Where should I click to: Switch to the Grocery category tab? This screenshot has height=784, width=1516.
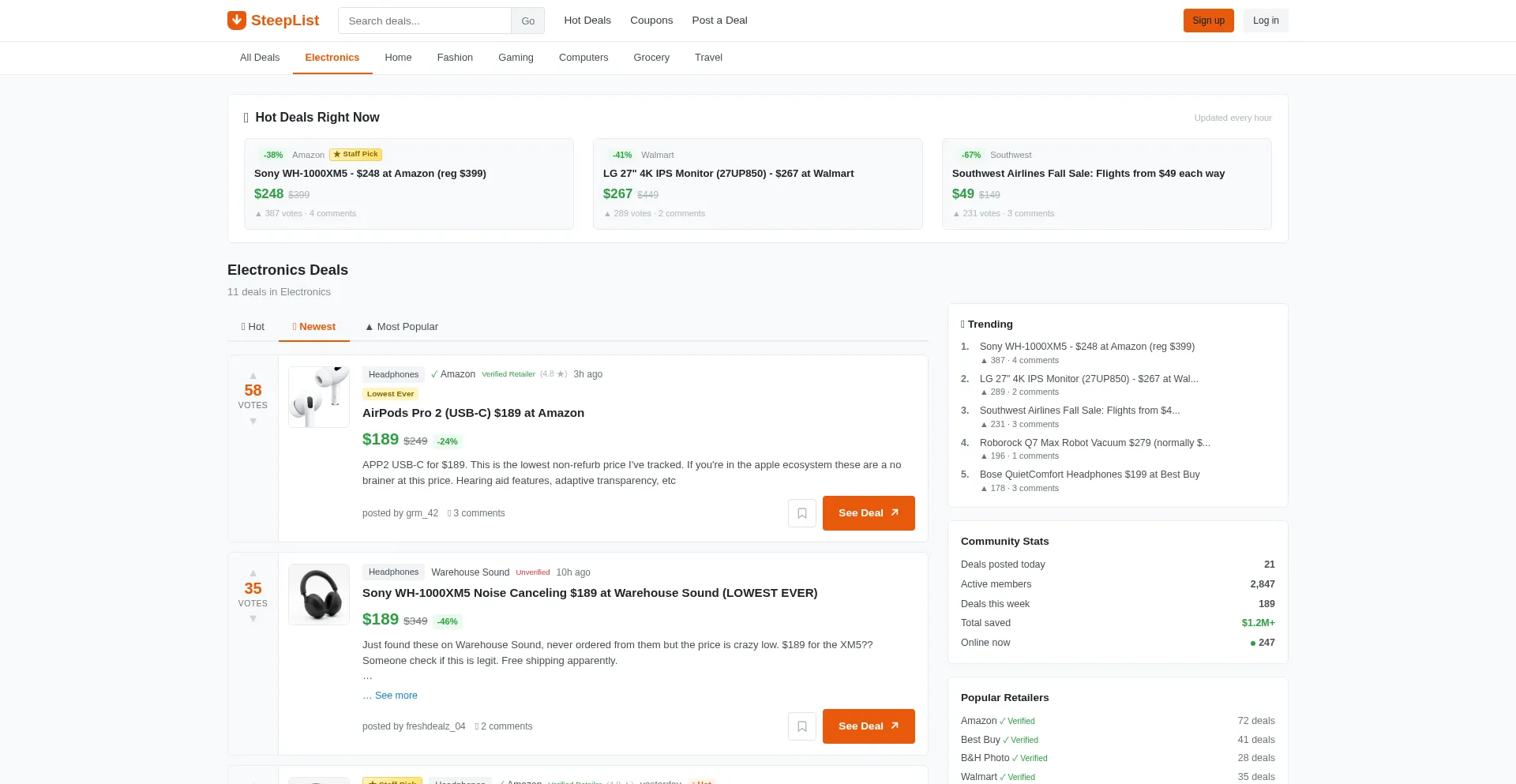click(651, 58)
